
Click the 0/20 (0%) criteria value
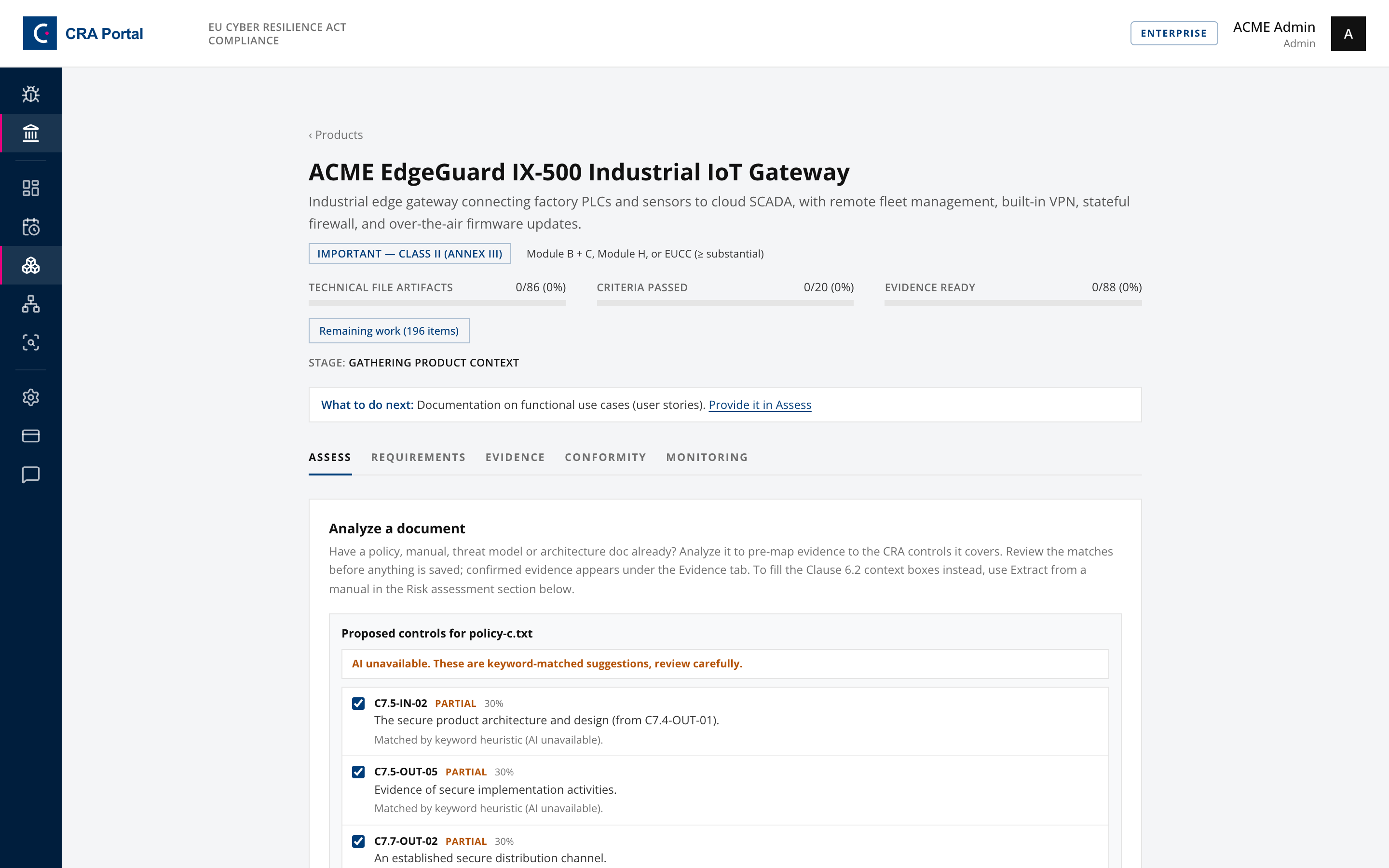click(828, 287)
